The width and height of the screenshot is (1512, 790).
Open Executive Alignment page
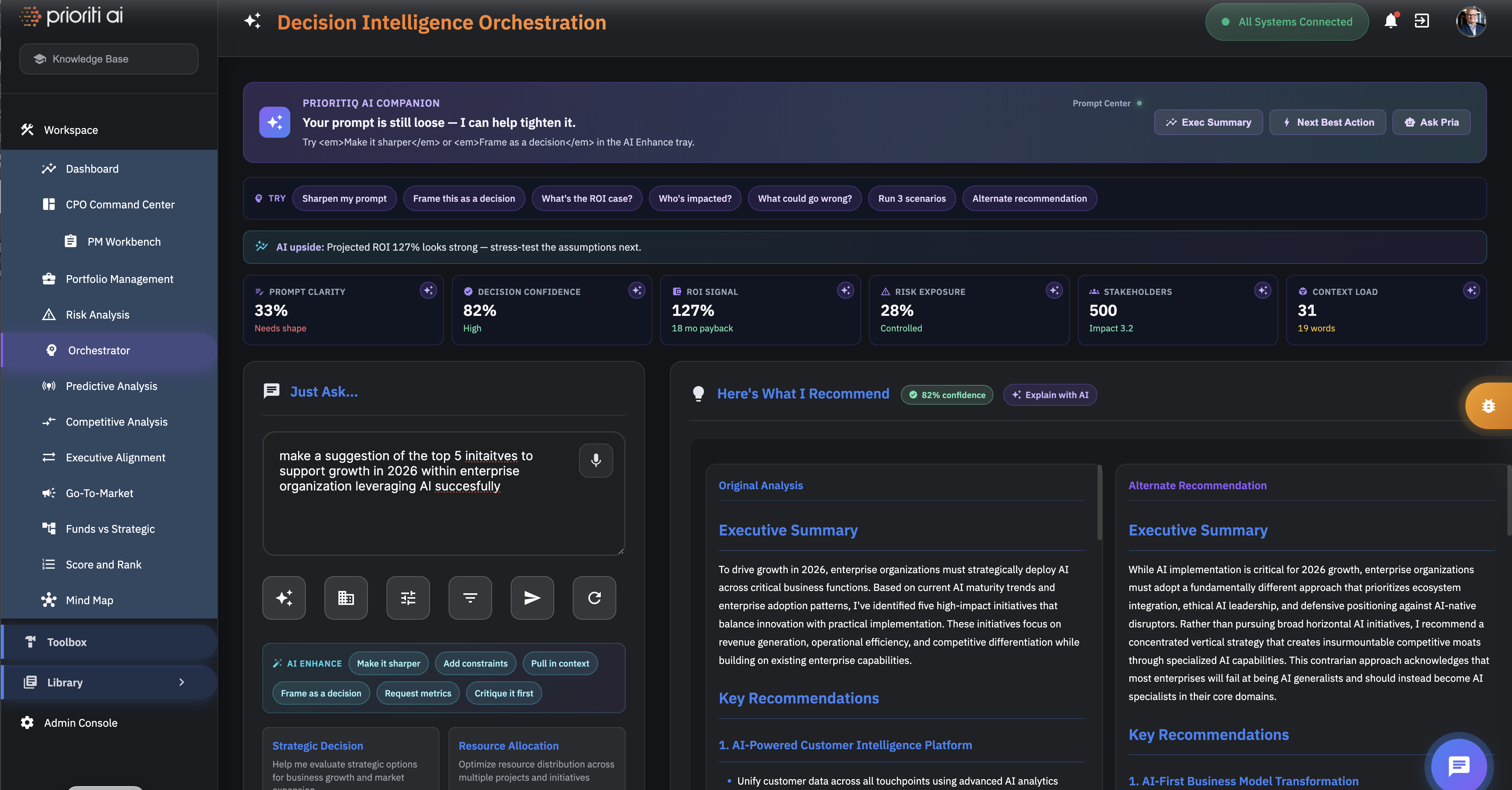[109, 457]
